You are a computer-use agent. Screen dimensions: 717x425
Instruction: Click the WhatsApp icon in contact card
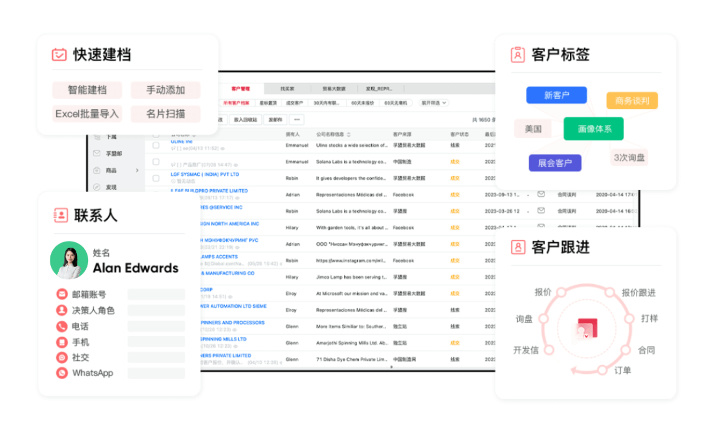coord(62,373)
